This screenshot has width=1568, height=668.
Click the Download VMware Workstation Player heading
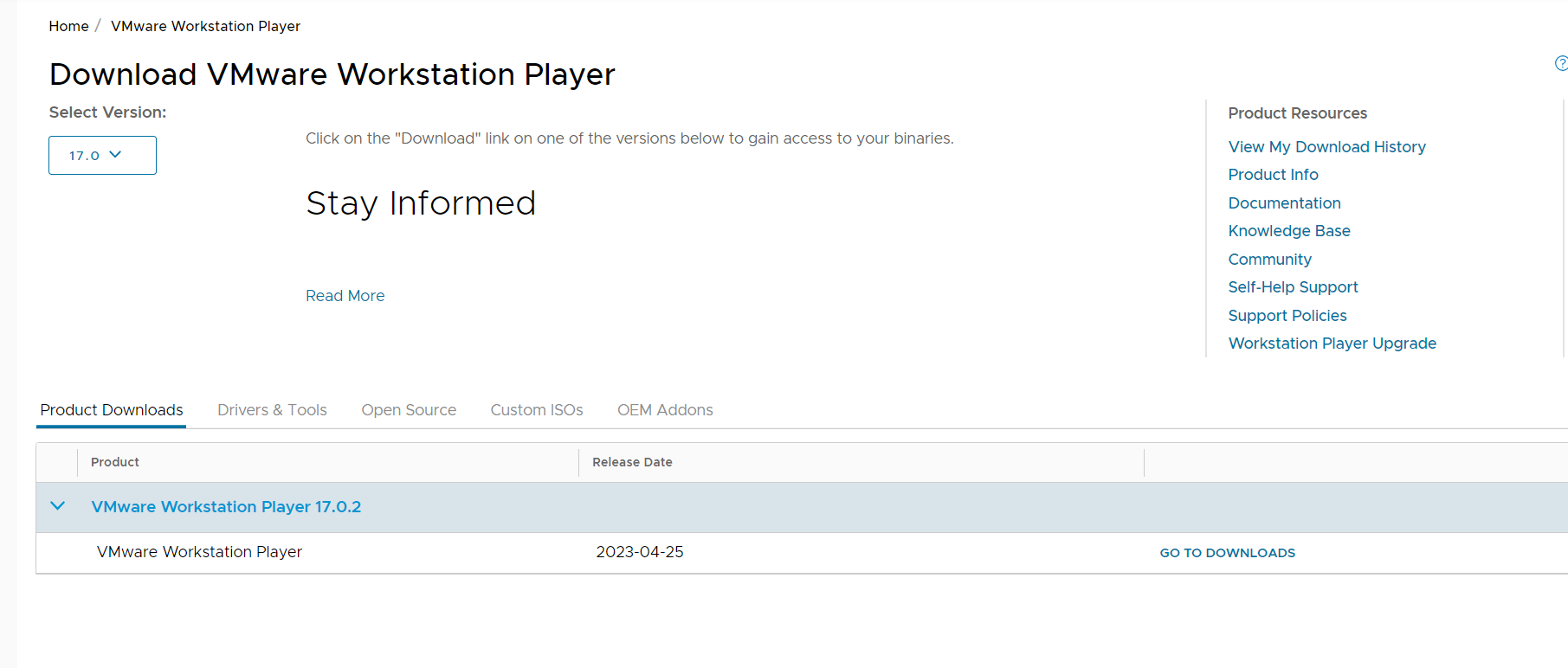(x=332, y=74)
